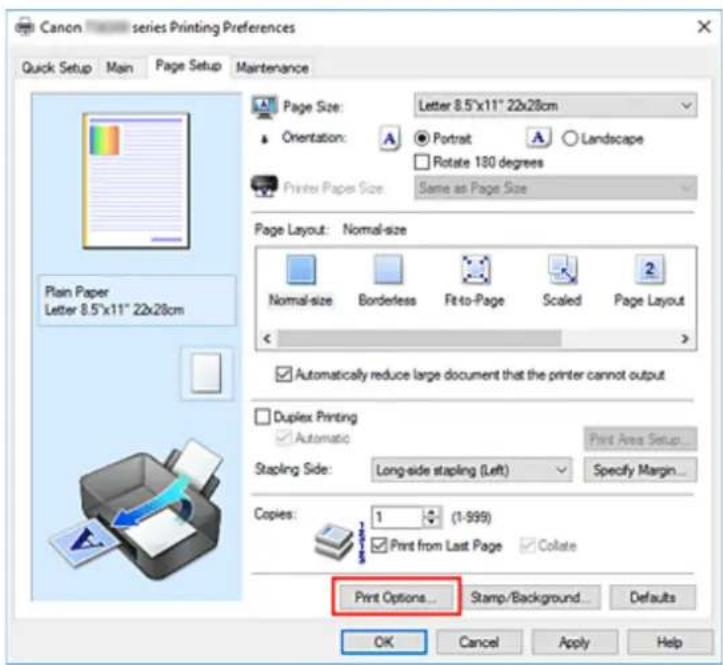Select the Landscape radio button
The height and width of the screenshot is (665, 723).
click(x=569, y=138)
